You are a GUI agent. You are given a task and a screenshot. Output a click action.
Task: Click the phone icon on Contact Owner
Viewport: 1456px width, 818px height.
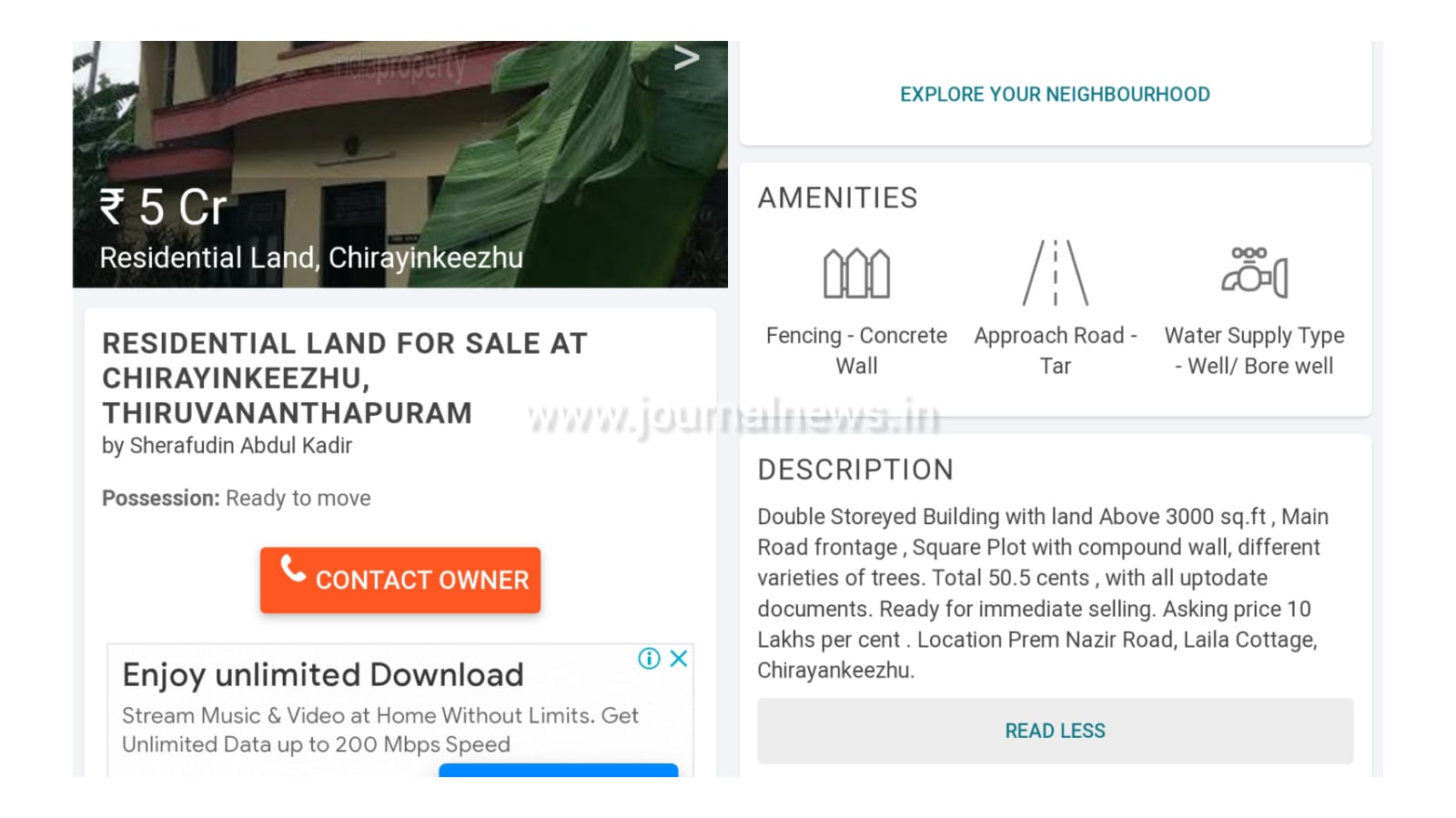(x=293, y=569)
